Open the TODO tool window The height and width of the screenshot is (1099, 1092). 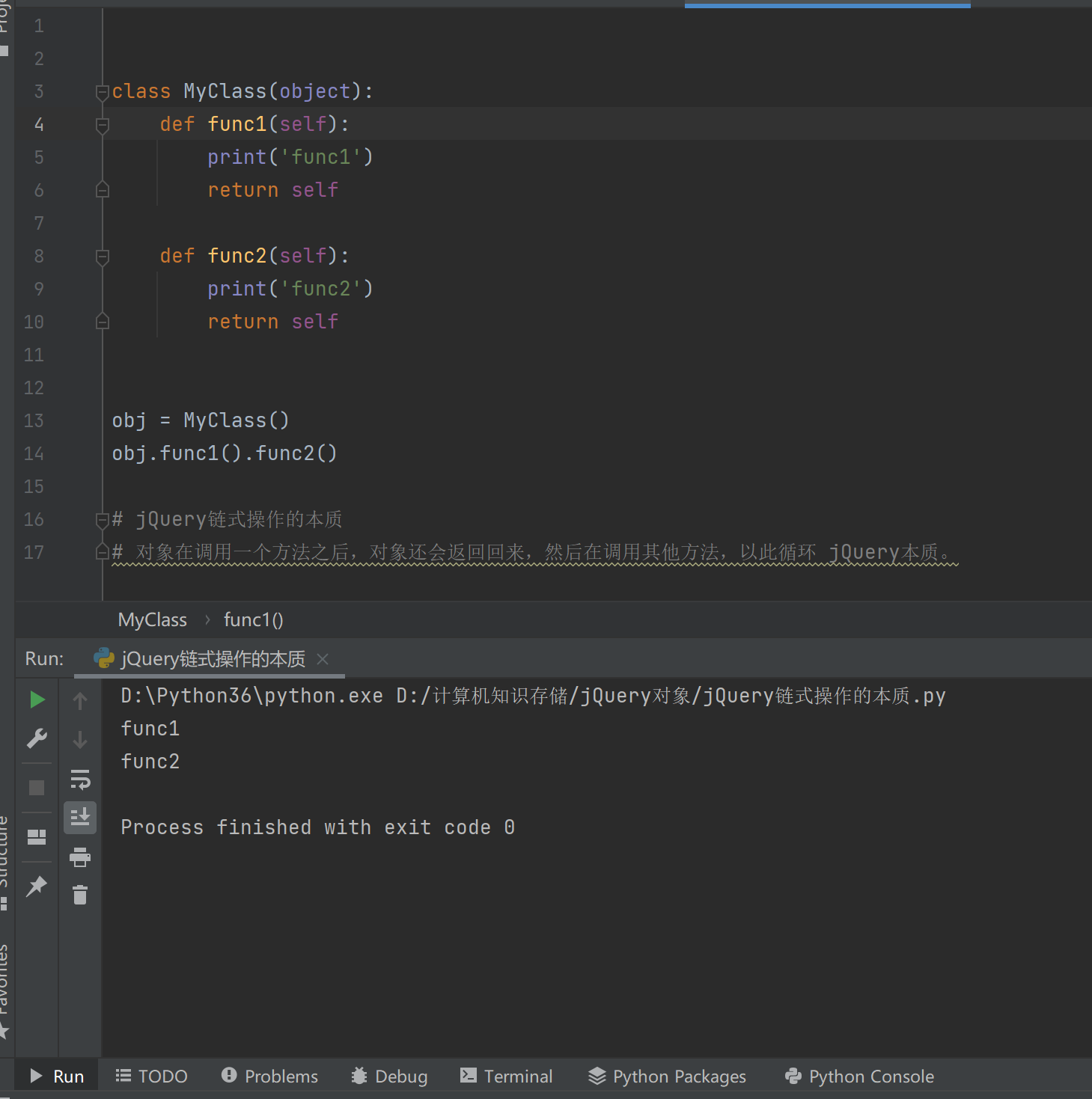coord(152,1077)
